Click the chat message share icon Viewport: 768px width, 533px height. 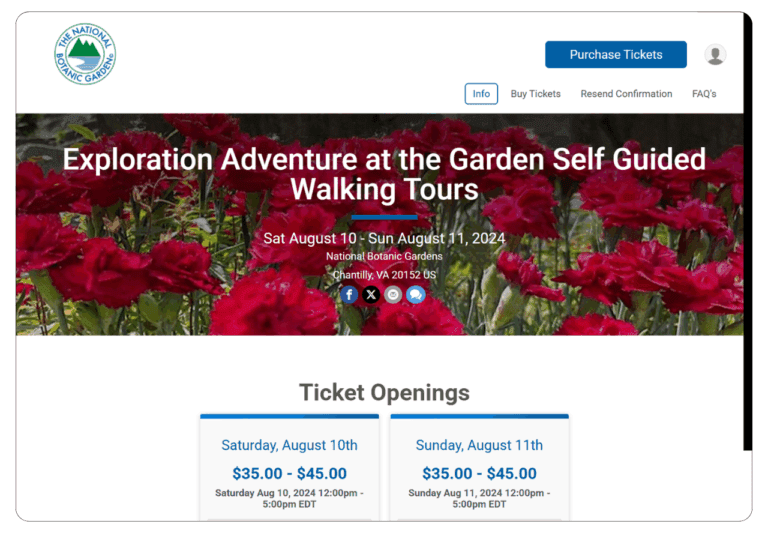[416, 294]
